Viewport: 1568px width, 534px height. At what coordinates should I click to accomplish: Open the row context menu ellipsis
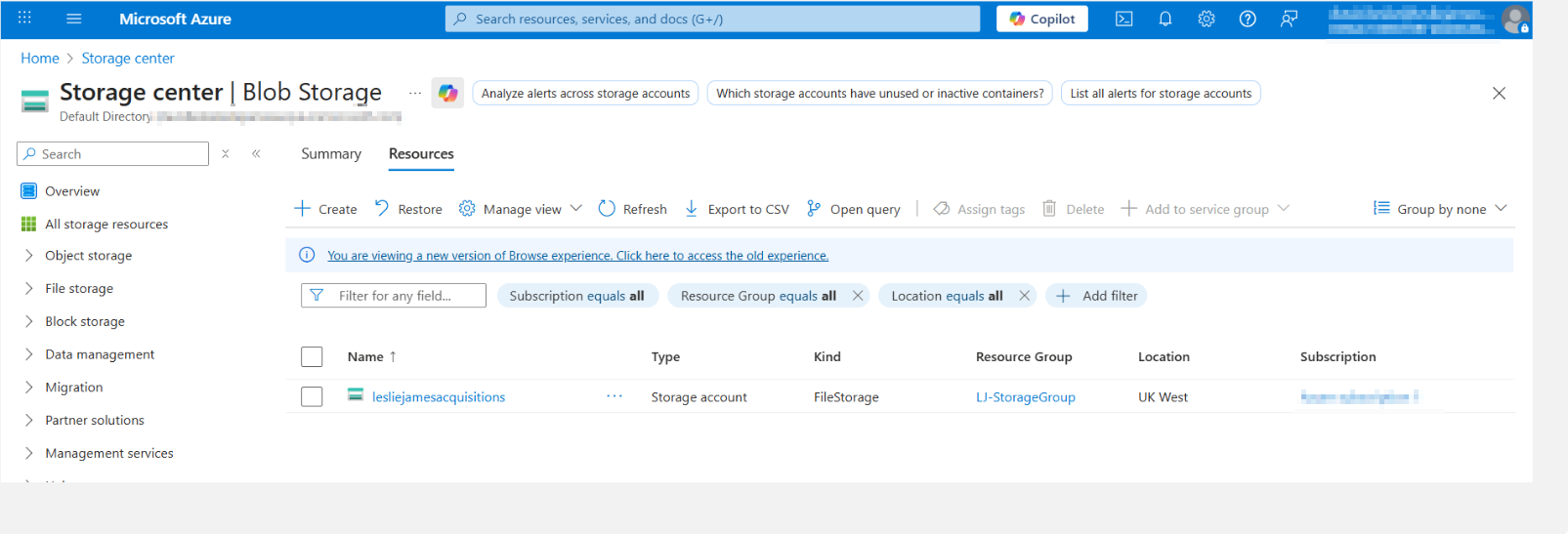click(614, 395)
